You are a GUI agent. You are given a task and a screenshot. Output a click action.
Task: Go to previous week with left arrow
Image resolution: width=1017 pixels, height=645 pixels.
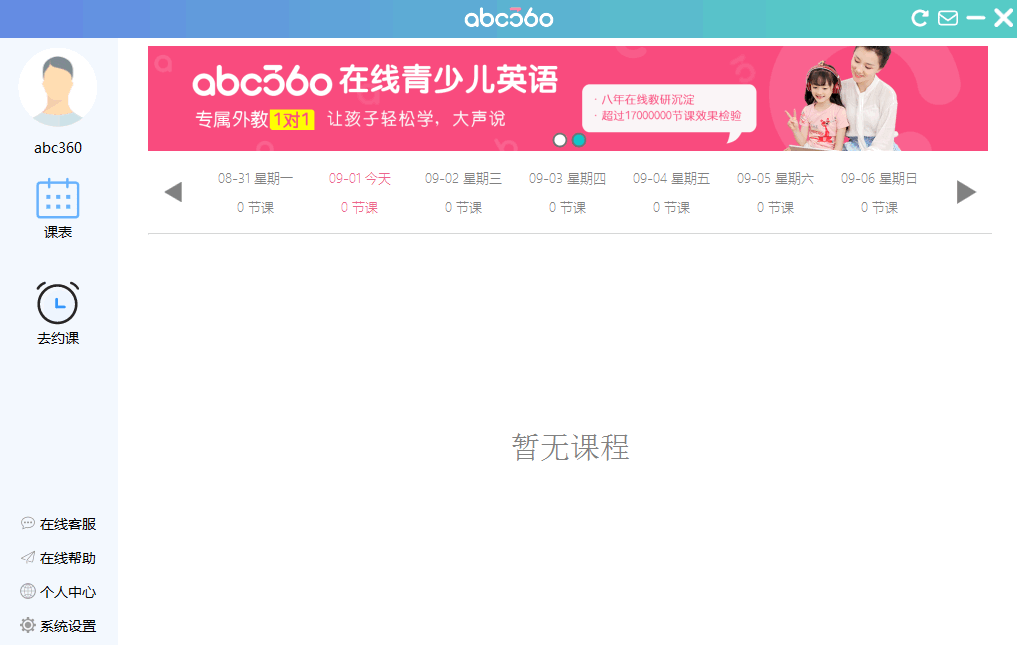pyautogui.click(x=173, y=192)
